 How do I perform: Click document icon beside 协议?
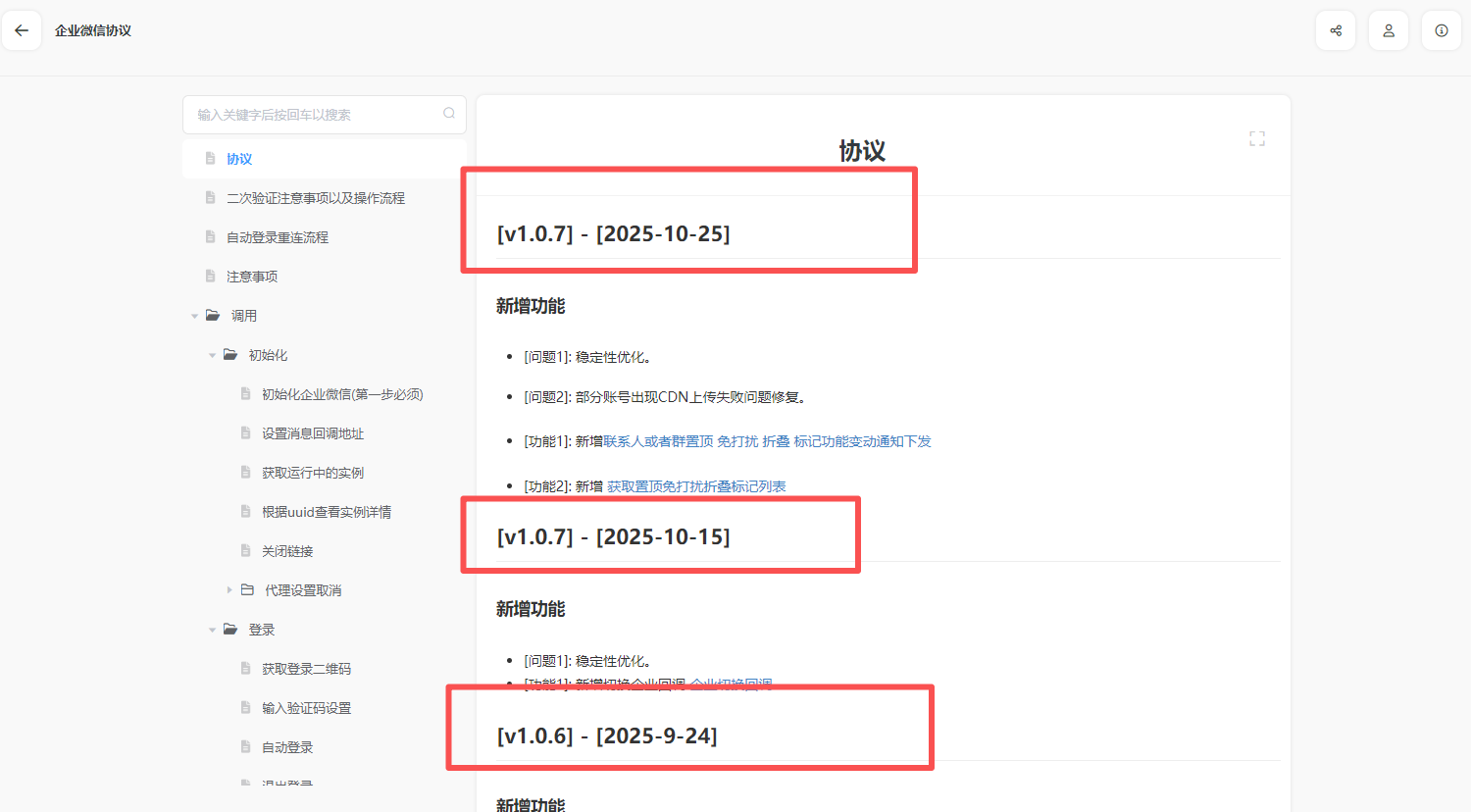pyautogui.click(x=210, y=158)
